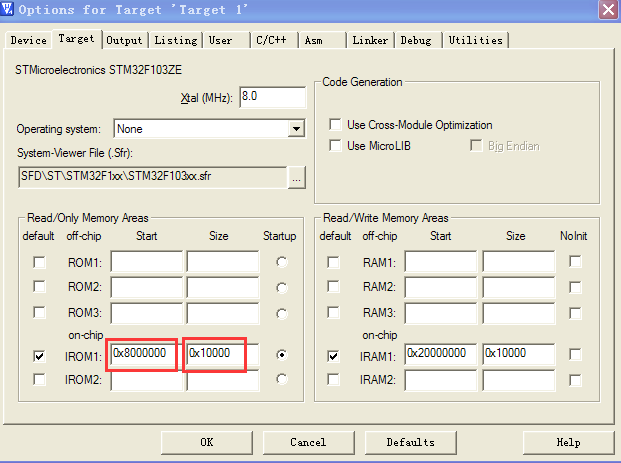Open the C/C++ tab
The height and width of the screenshot is (463, 621).
coord(274,40)
